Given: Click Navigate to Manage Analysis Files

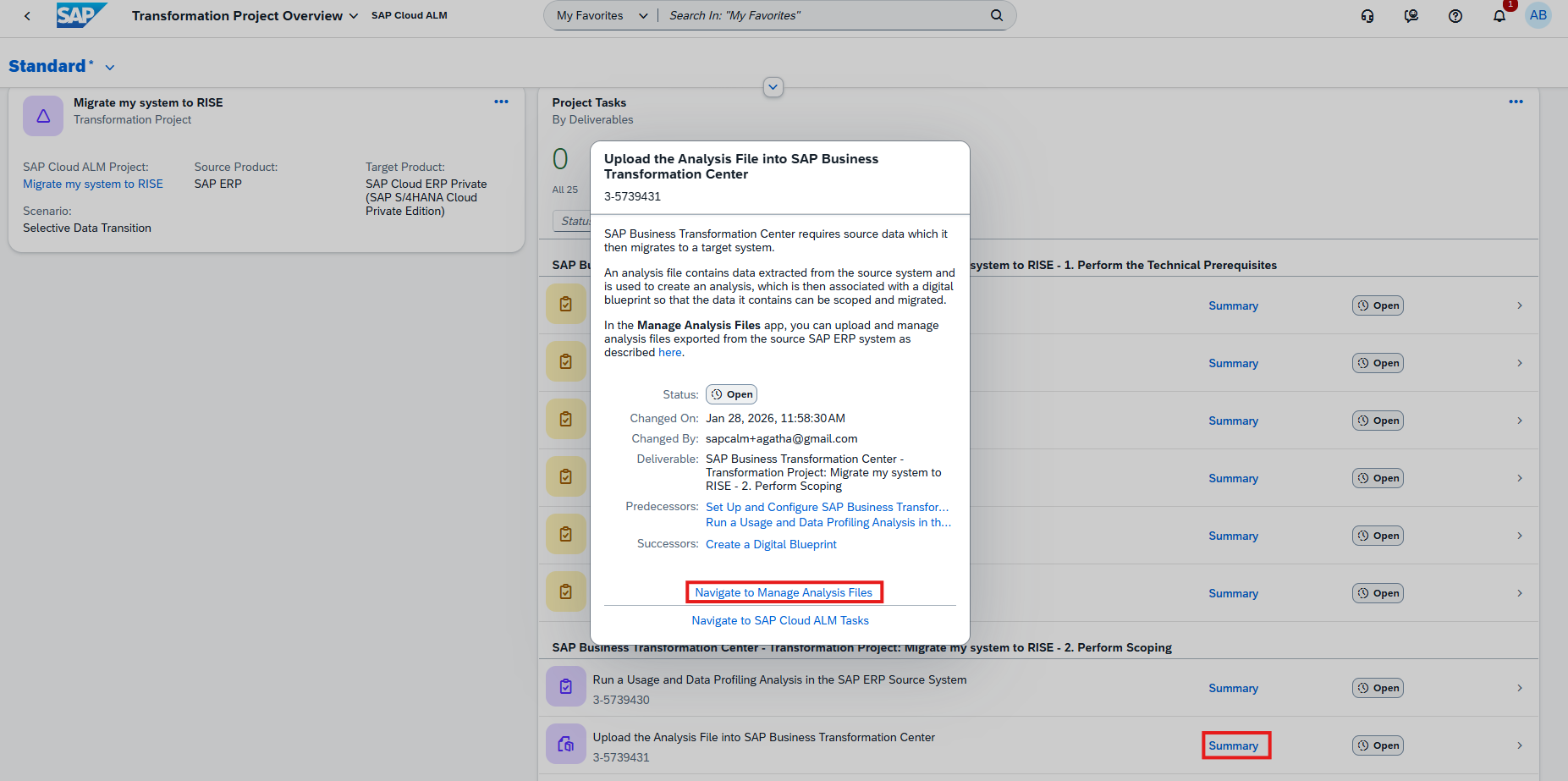Looking at the screenshot, I should coord(784,592).
